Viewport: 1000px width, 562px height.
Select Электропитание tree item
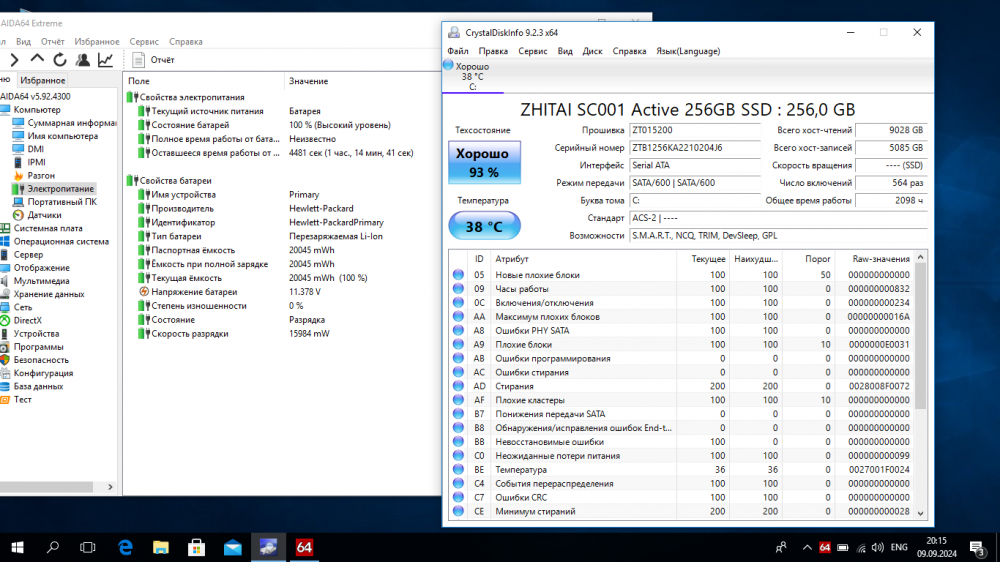click(x=60, y=189)
